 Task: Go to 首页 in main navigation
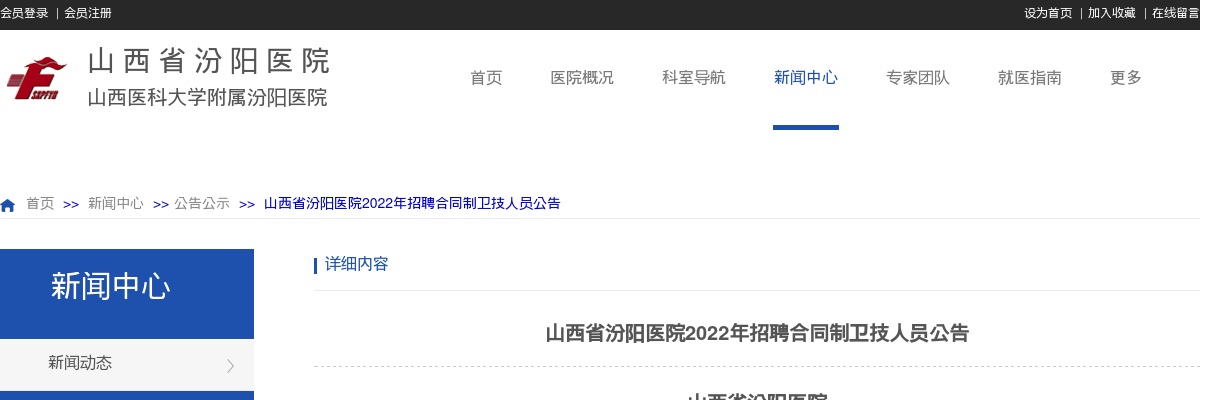486,78
